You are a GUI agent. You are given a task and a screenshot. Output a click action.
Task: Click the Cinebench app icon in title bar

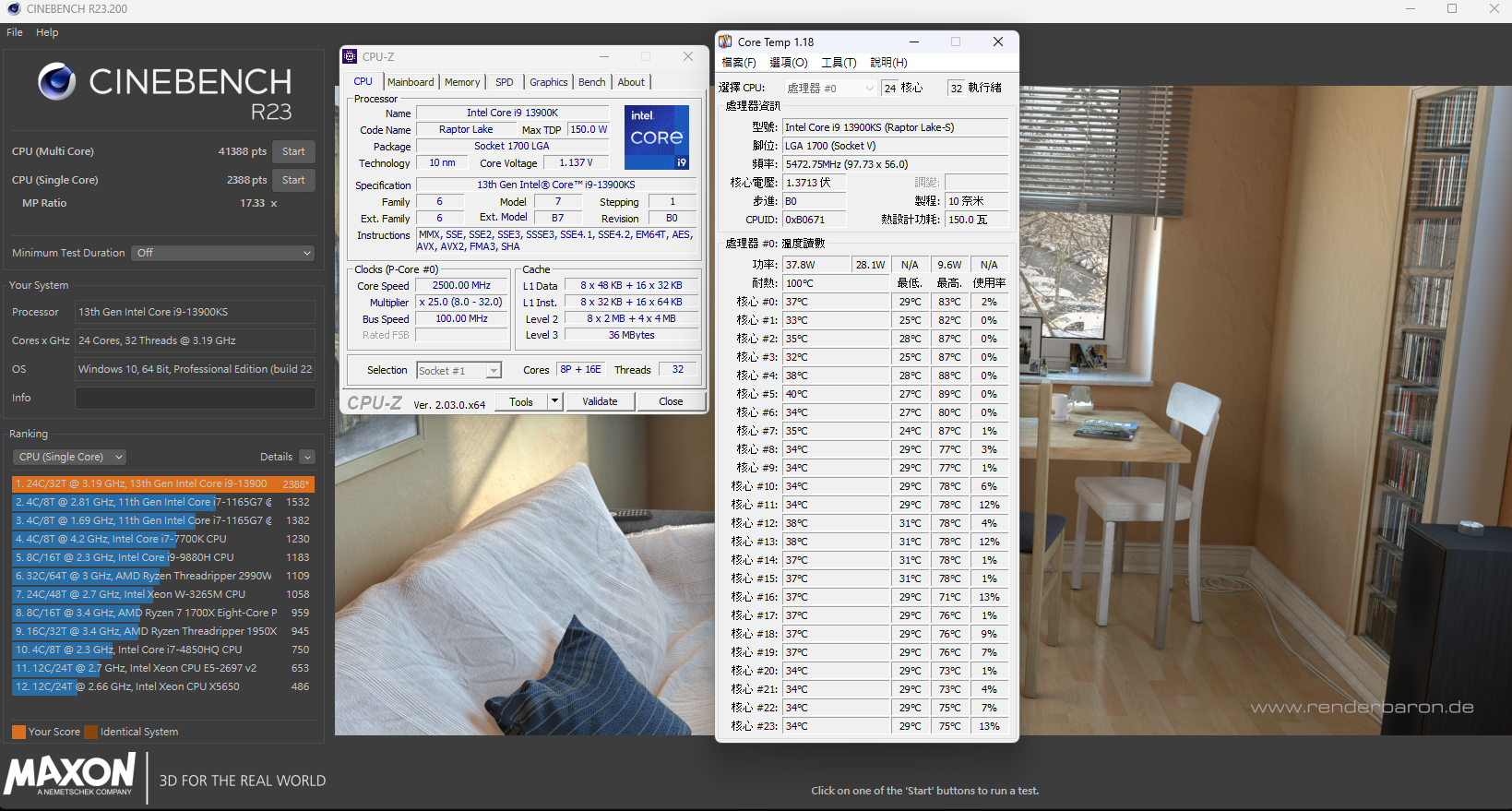tap(13, 8)
